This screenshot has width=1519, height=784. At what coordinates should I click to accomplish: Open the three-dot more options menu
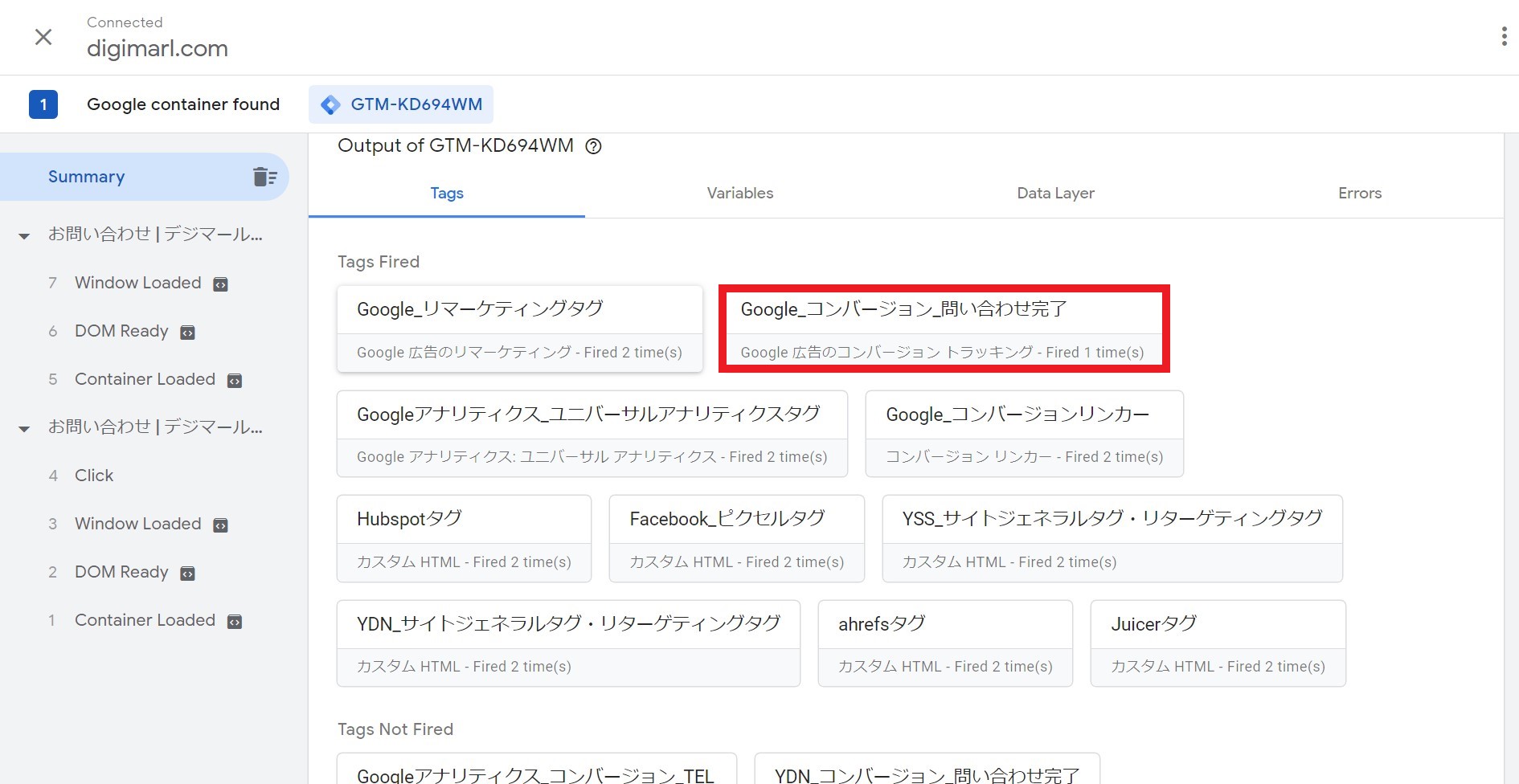[1504, 36]
